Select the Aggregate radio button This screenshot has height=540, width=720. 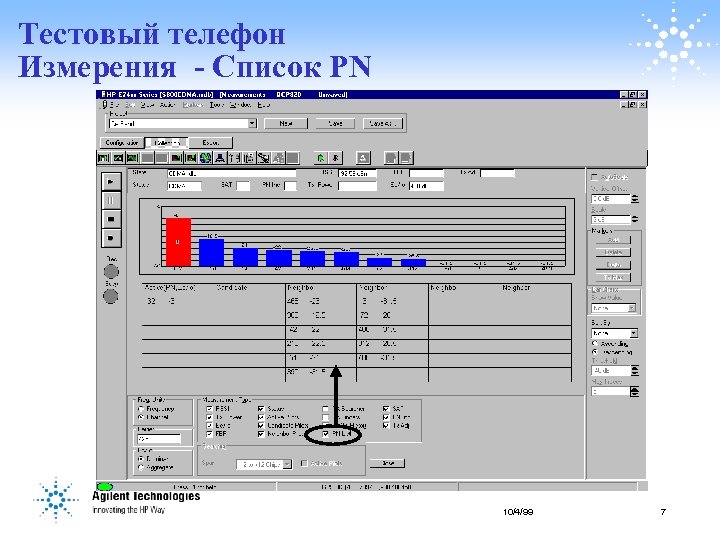click(x=141, y=467)
